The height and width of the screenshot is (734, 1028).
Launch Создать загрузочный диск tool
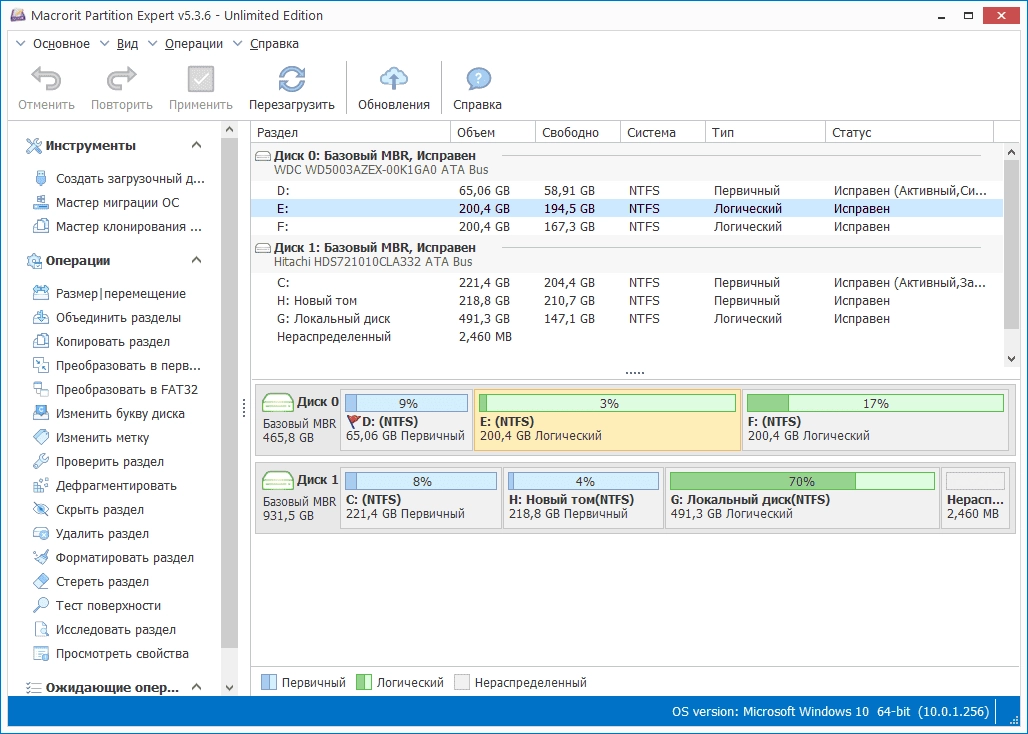pos(119,178)
